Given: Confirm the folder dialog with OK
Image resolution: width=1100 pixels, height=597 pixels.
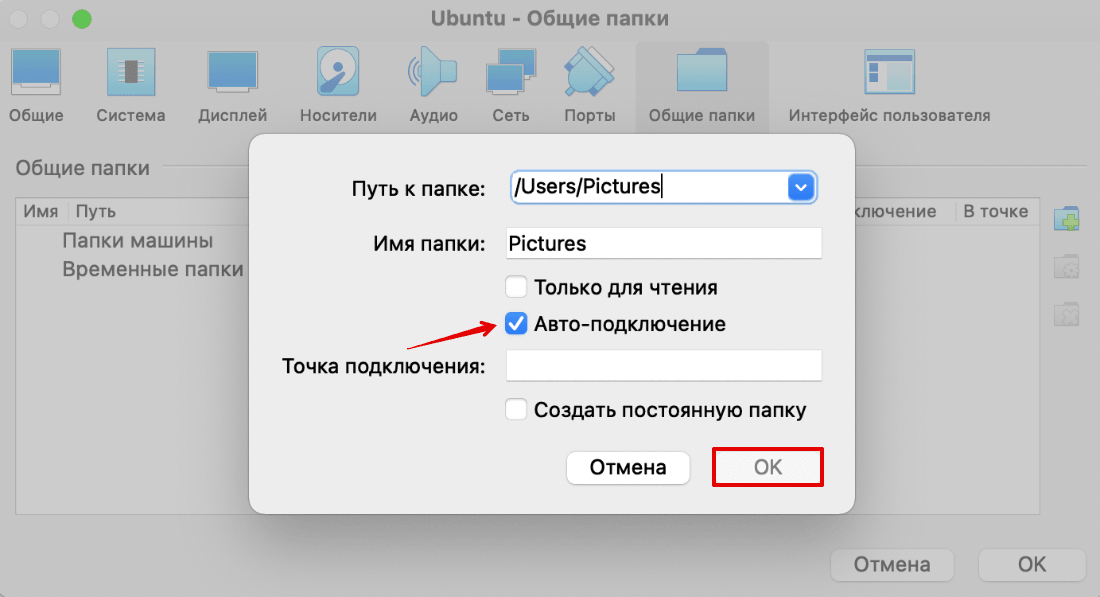Looking at the screenshot, I should pyautogui.click(x=767, y=467).
